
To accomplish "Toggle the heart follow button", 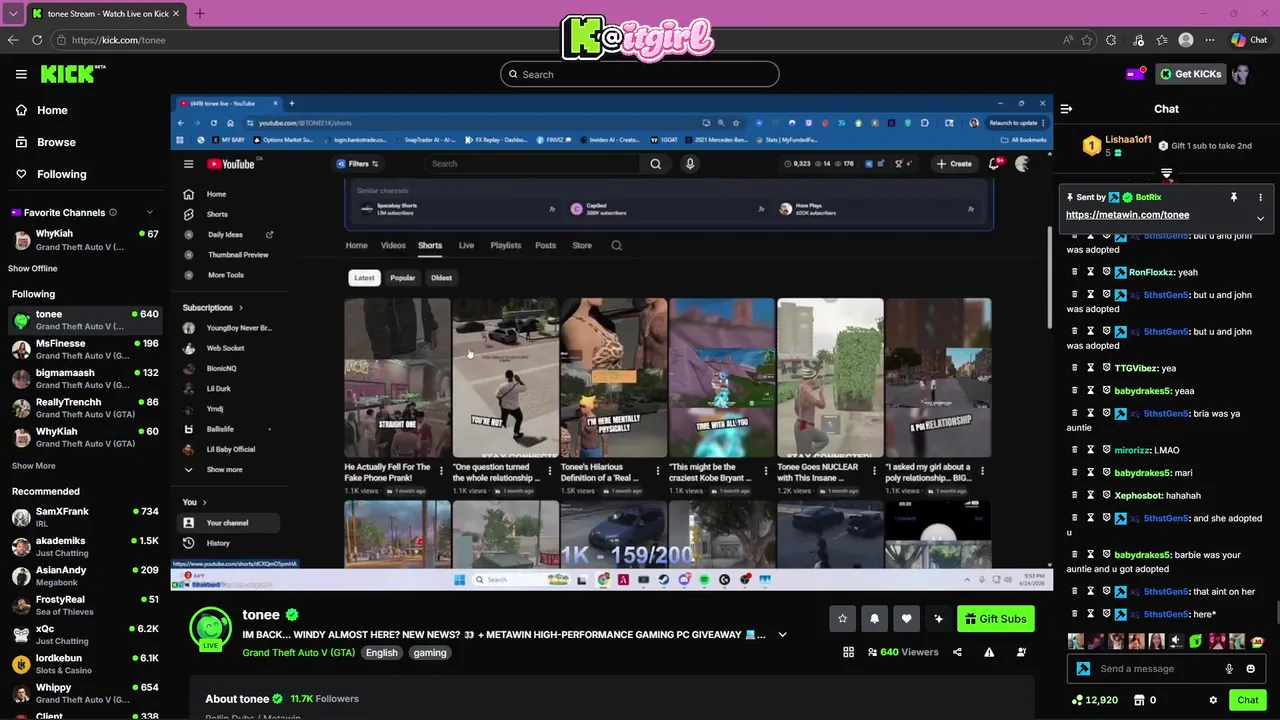I will point(906,619).
